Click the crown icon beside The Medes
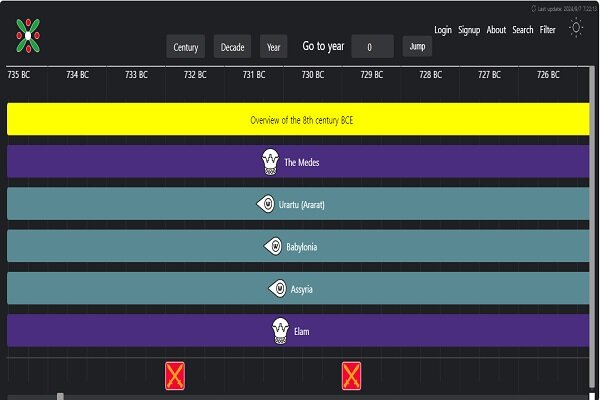The width and height of the screenshot is (600, 400). (269, 161)
